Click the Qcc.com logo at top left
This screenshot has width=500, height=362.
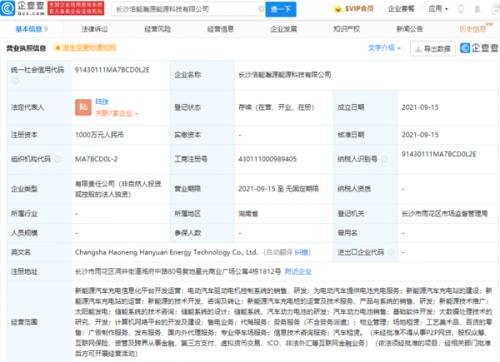(x=23, y=9)
